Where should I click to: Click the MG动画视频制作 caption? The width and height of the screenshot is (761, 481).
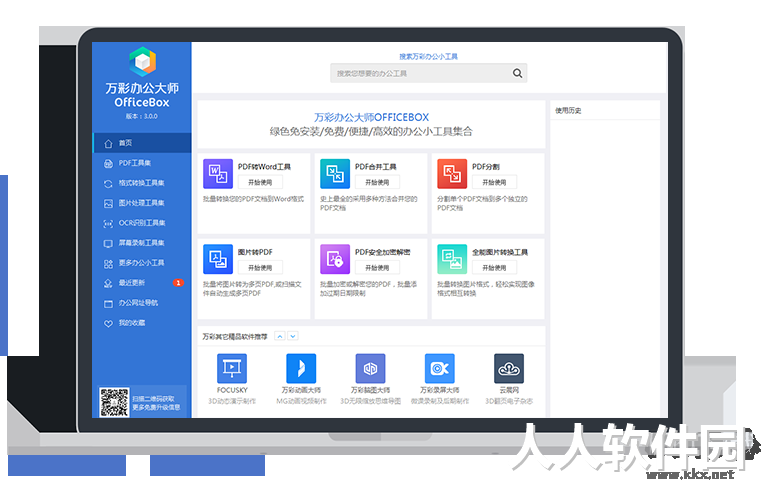point(301,401)
